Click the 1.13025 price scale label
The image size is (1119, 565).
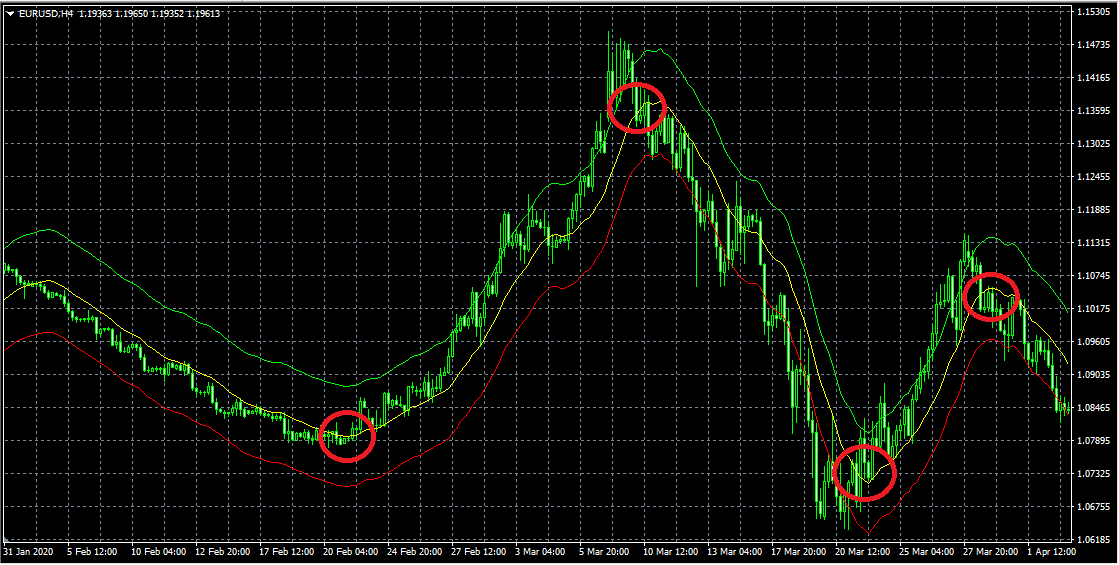point(1096,144)
